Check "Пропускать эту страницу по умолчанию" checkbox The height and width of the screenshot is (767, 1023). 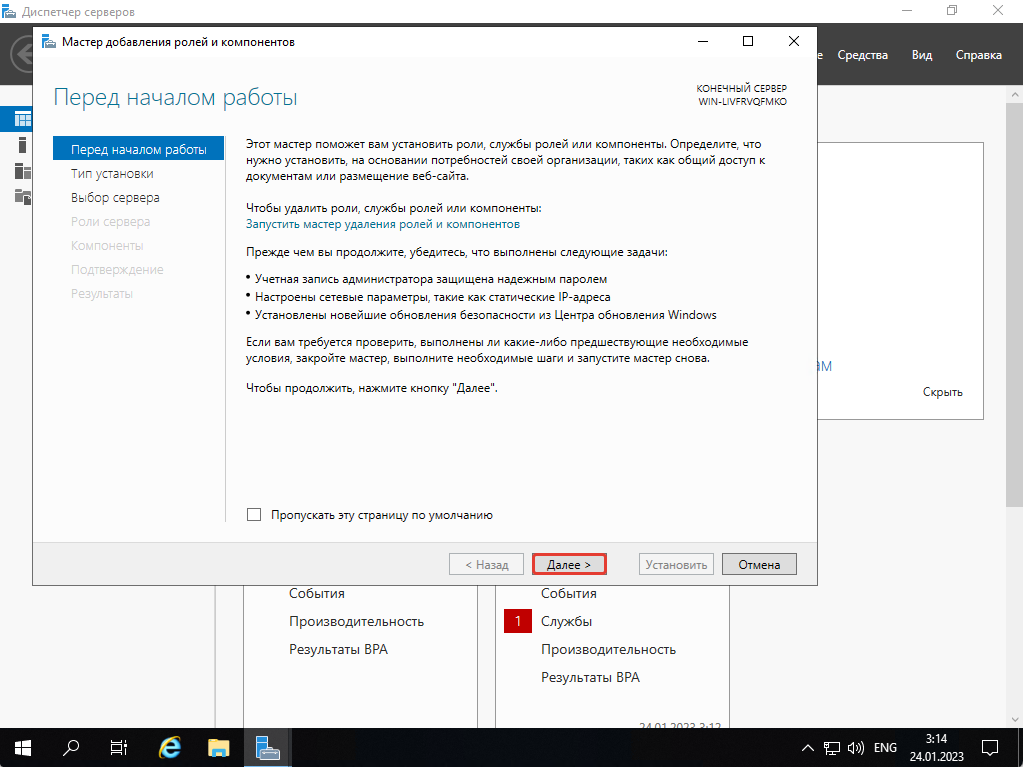(254, 515)
